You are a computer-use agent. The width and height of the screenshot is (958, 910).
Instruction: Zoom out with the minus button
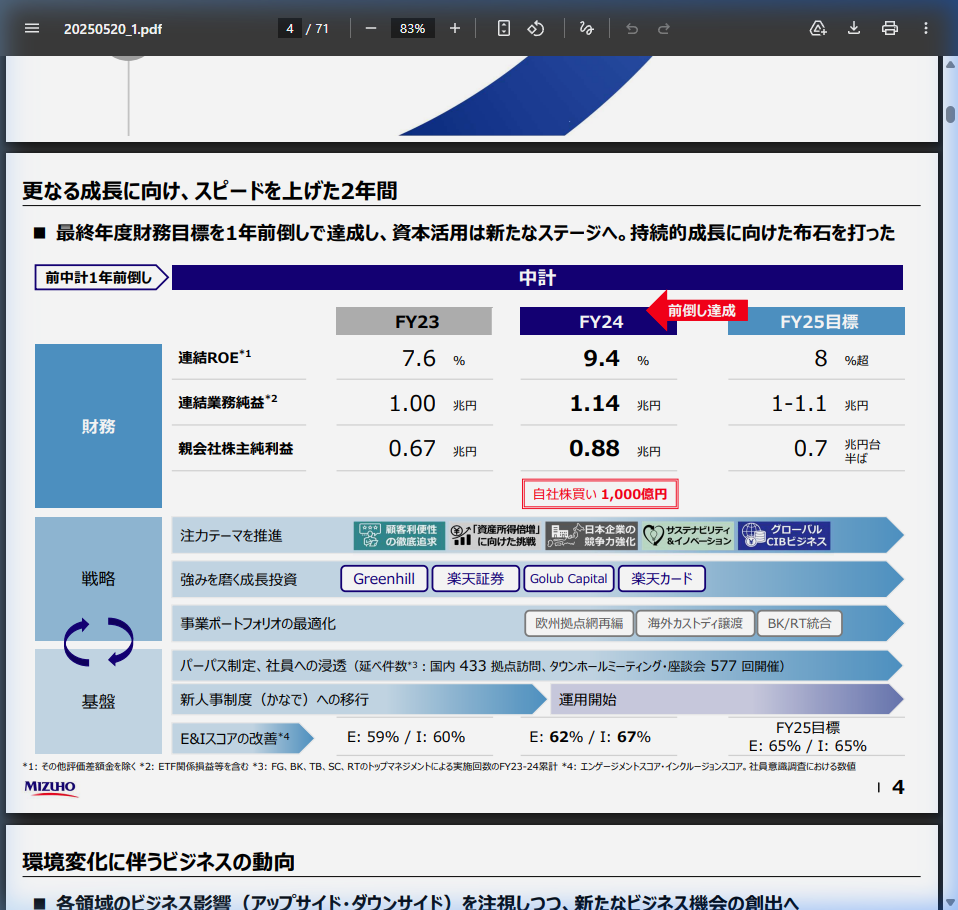pos(371,28)
